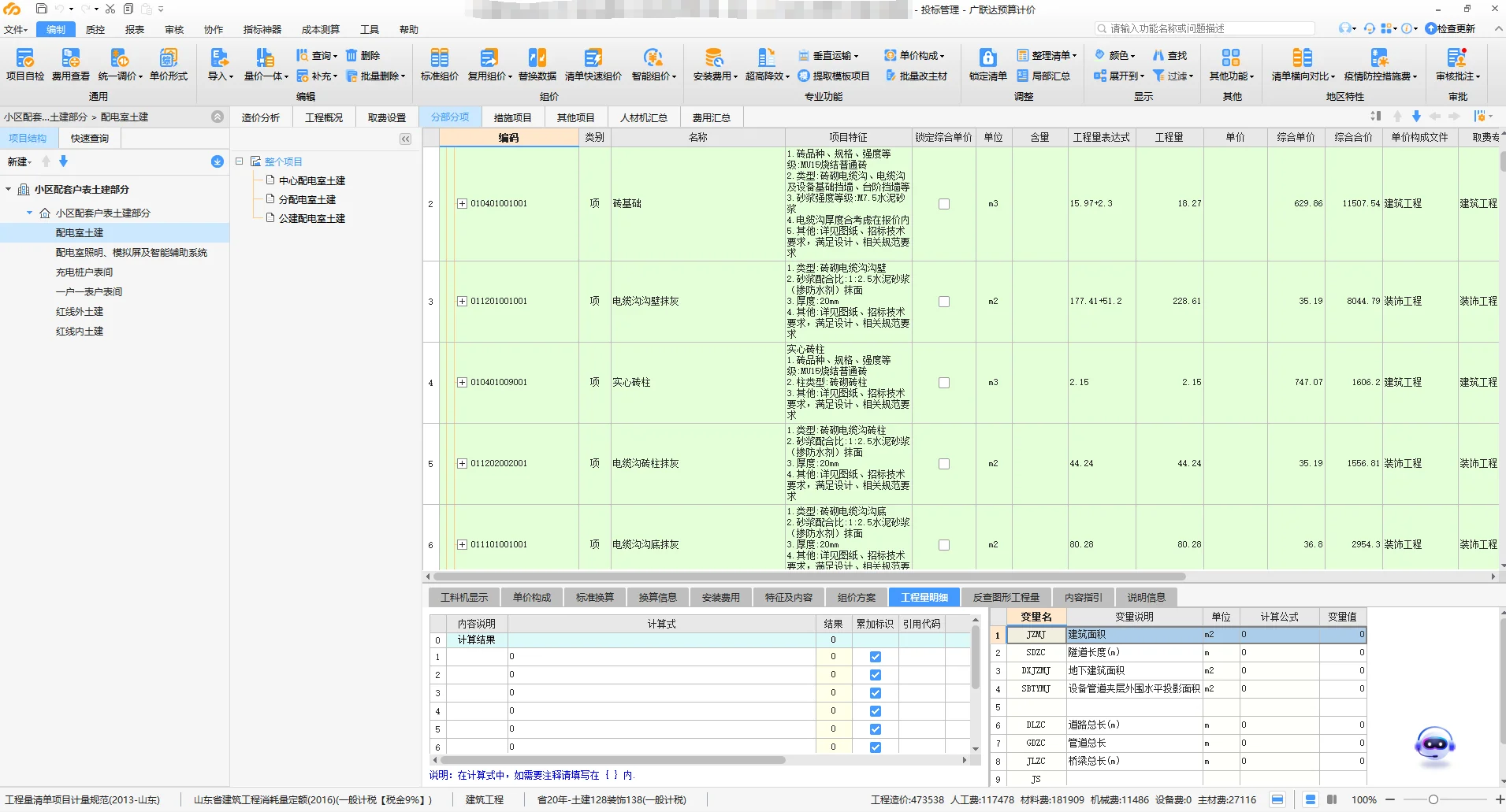Expand row 011202002001 details
The width and height of the screenshot is (1506, 812).
(462, 464)
